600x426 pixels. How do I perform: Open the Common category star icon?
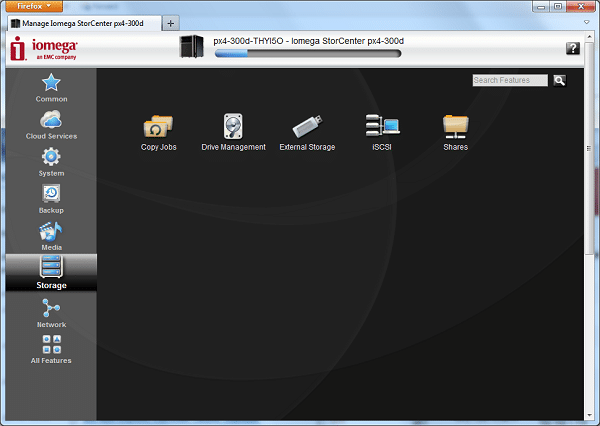click(51, 82)
